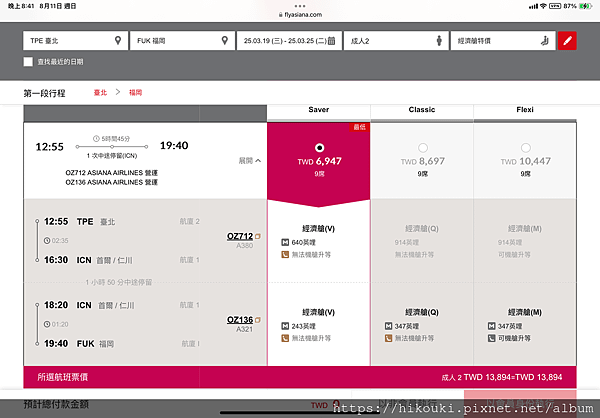Select the Saver TWD 6,947 fare radio
Screen dimensions: 600x418
tap(319, 148)
